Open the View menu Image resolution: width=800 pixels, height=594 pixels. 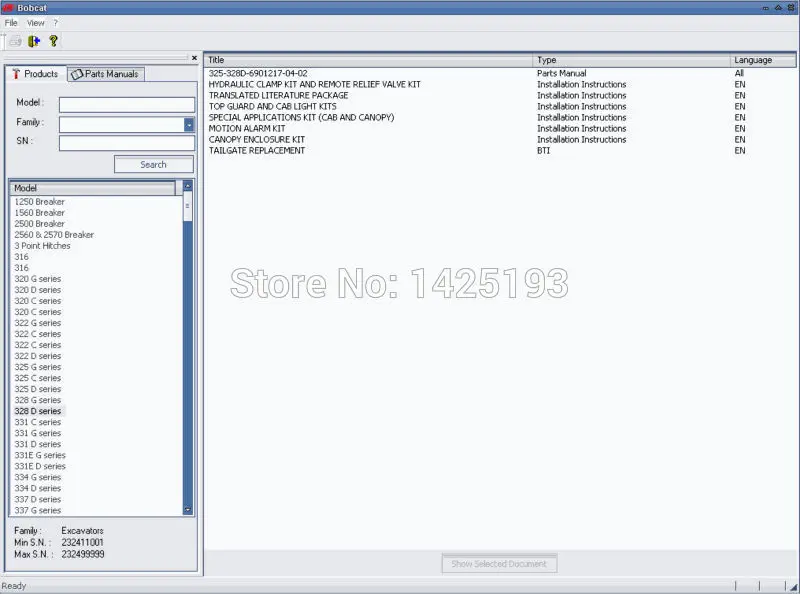coord(36,22)
